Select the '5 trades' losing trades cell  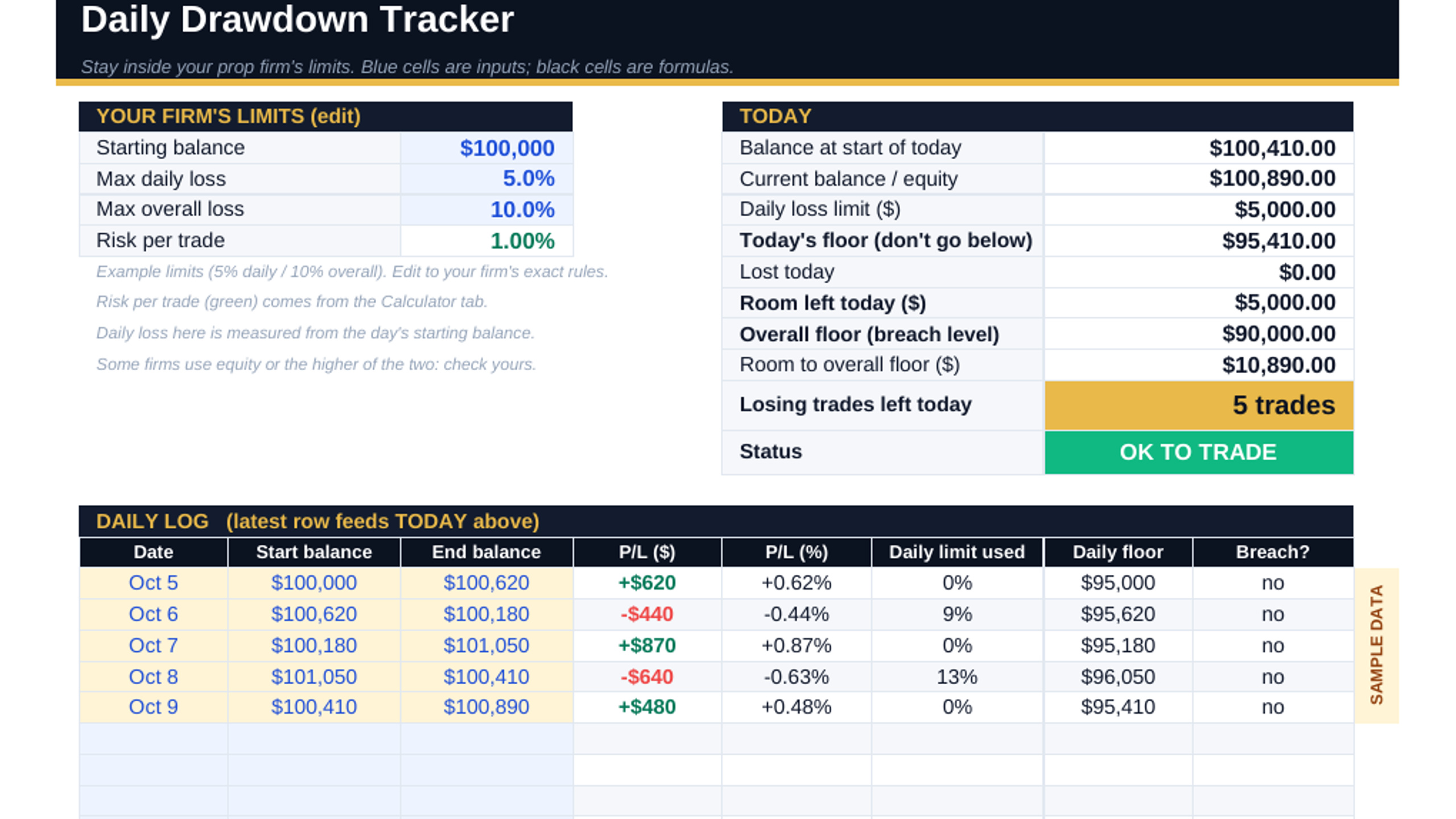[1199, 405]
